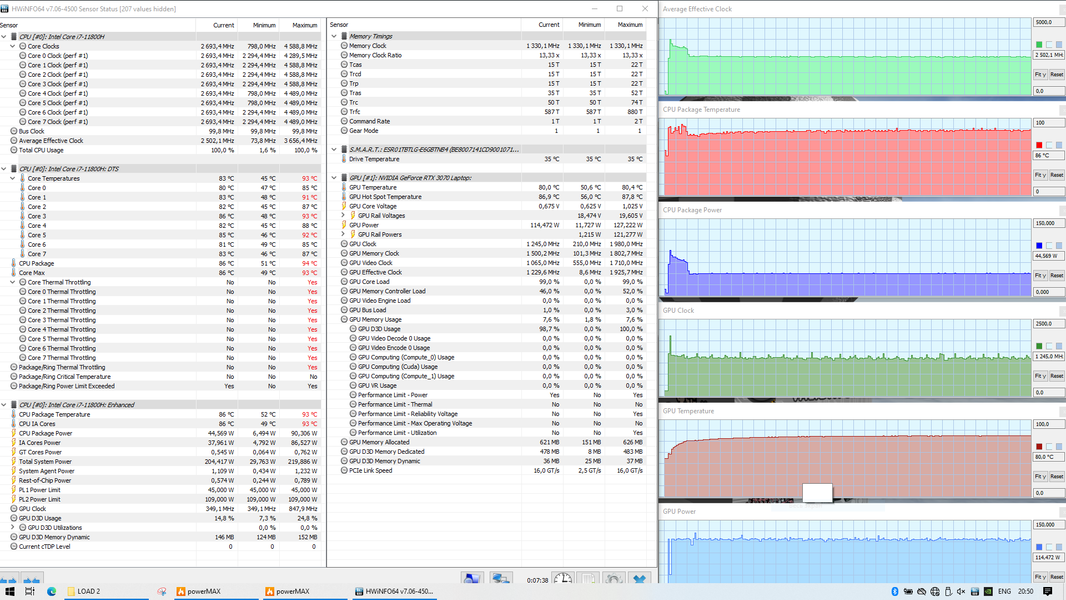Image resolution: width=1066 pixels, height=600 pixels.
Task: Open sensor settings gear icon
Action: [x=613, y=579]
